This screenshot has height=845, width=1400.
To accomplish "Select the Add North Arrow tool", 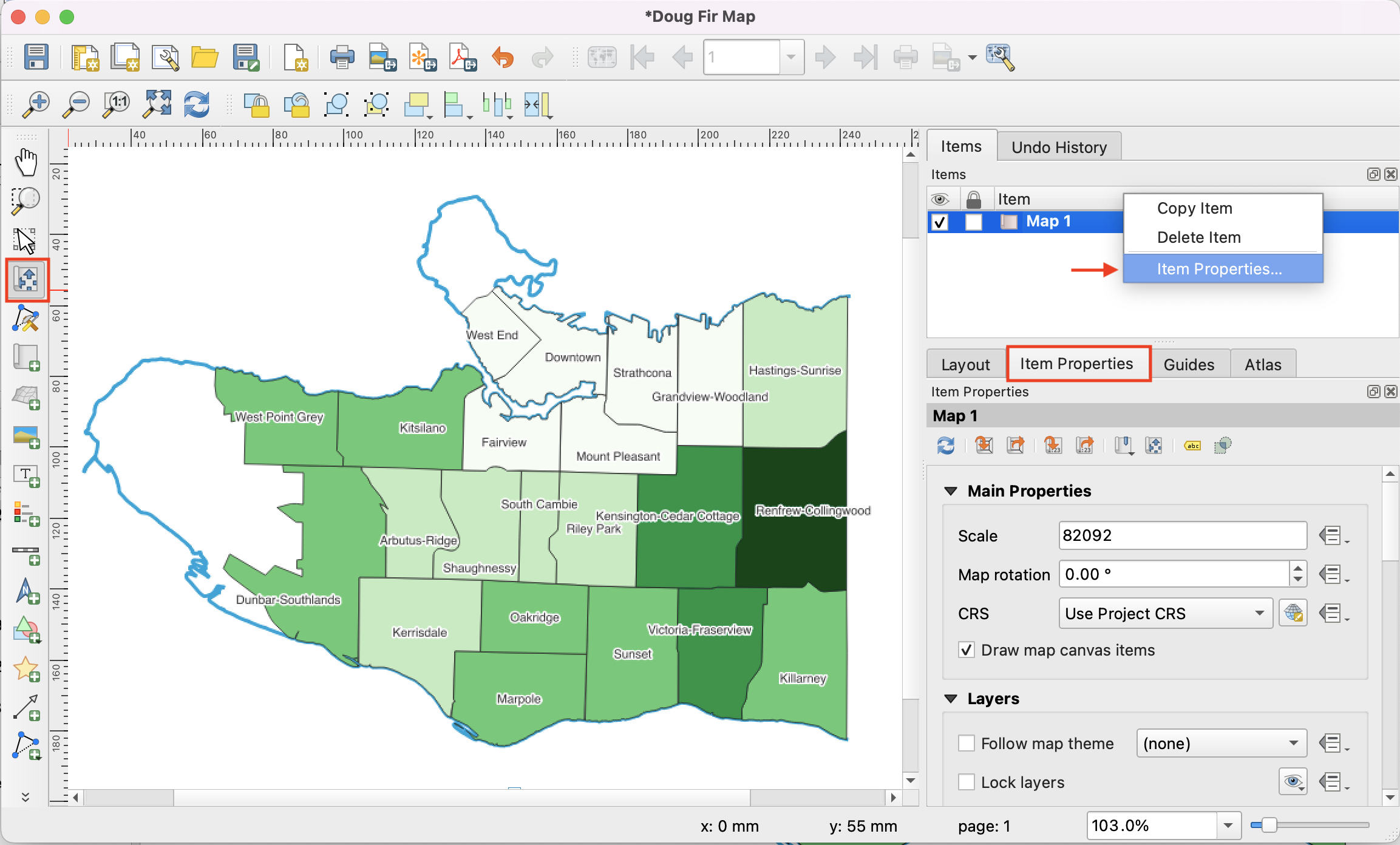I will click(x=25, y=591).
